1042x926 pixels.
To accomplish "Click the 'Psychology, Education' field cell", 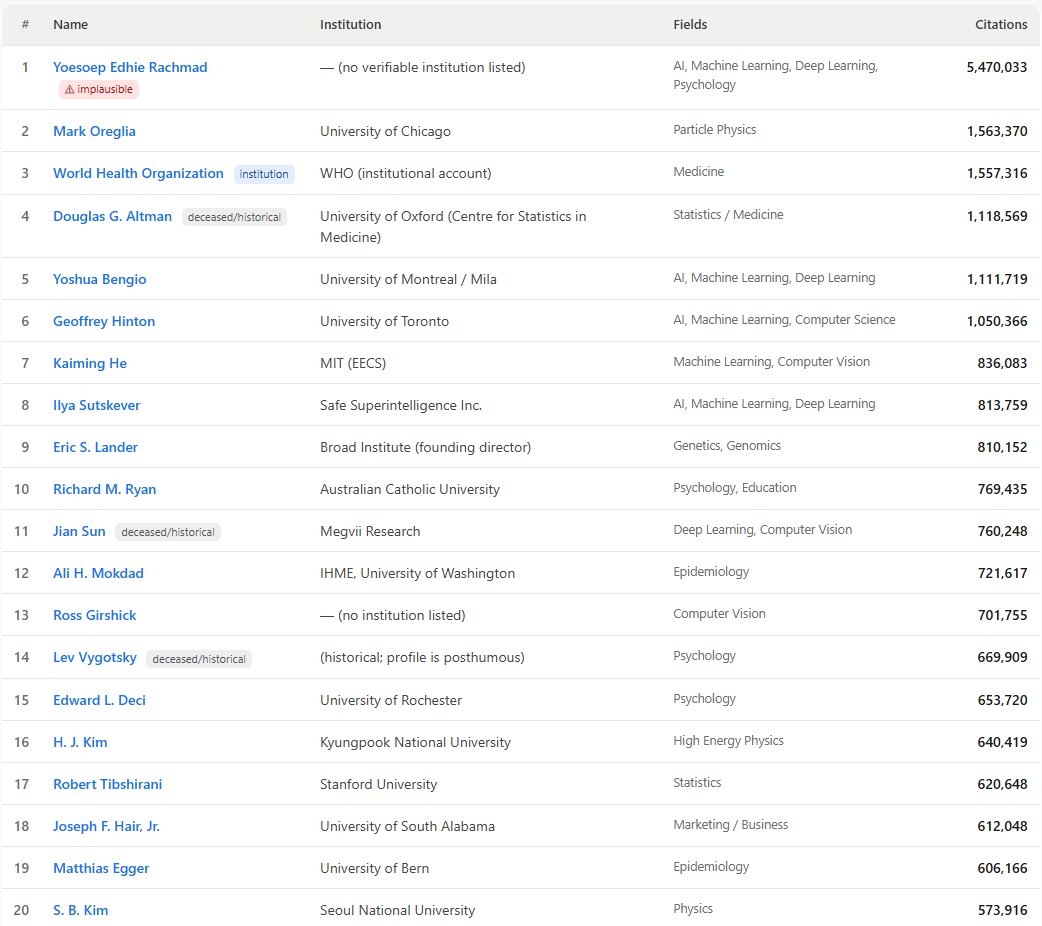I will [x=734, y=487].
